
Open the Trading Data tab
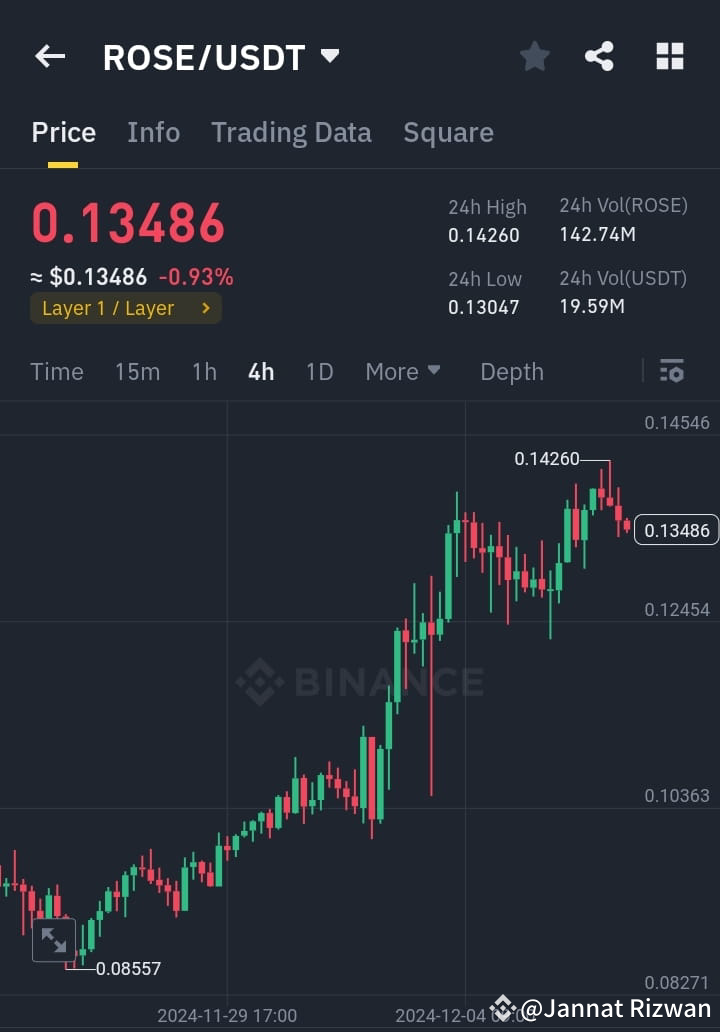pos(291,132)
